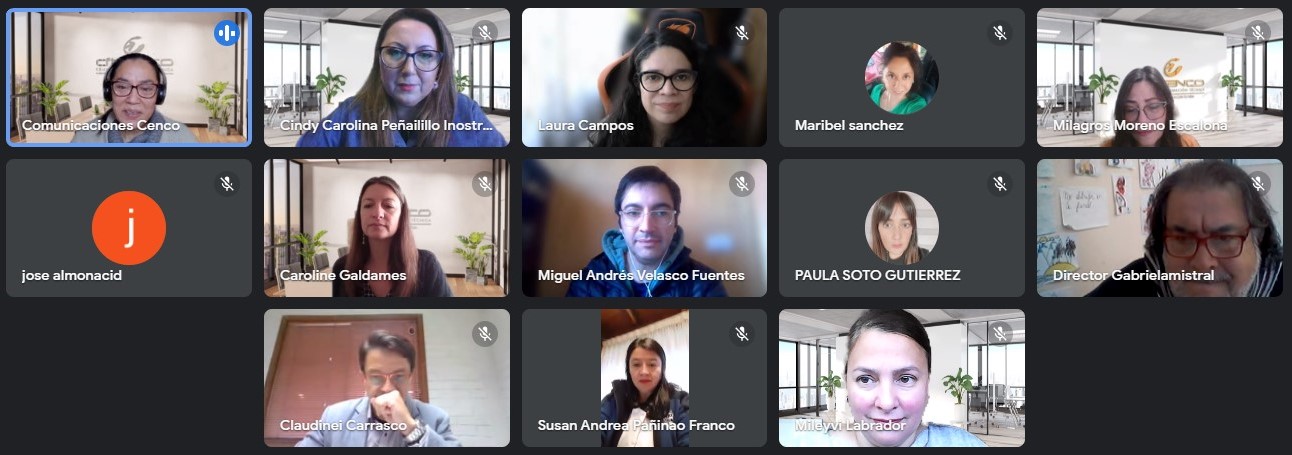Select PAULA SOTO GUTIERREZ's profile photo
The height and width of the screenshot is (455, 1292).
902,228
